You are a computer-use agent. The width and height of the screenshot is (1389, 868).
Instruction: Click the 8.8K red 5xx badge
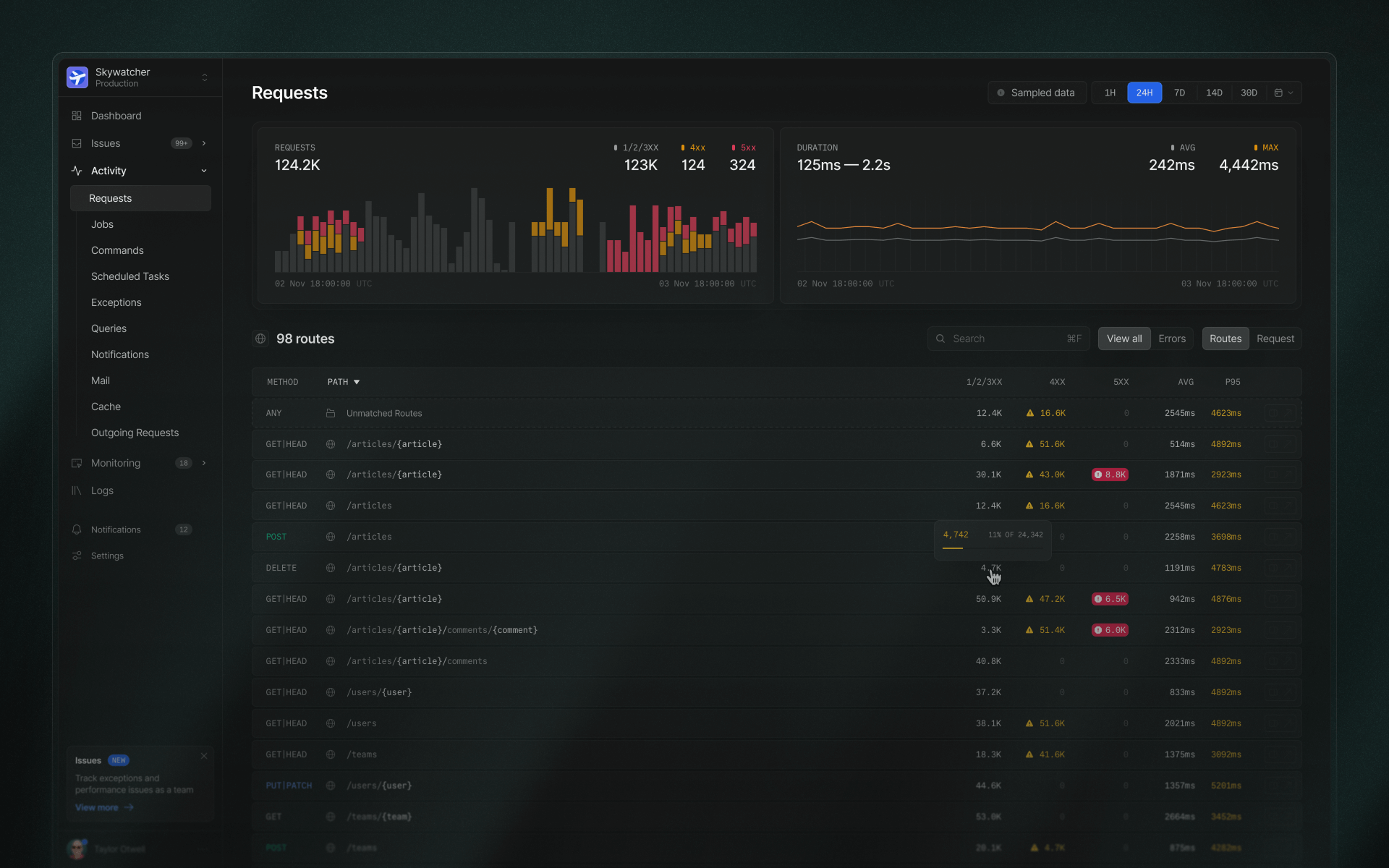tap(1110, 475)
